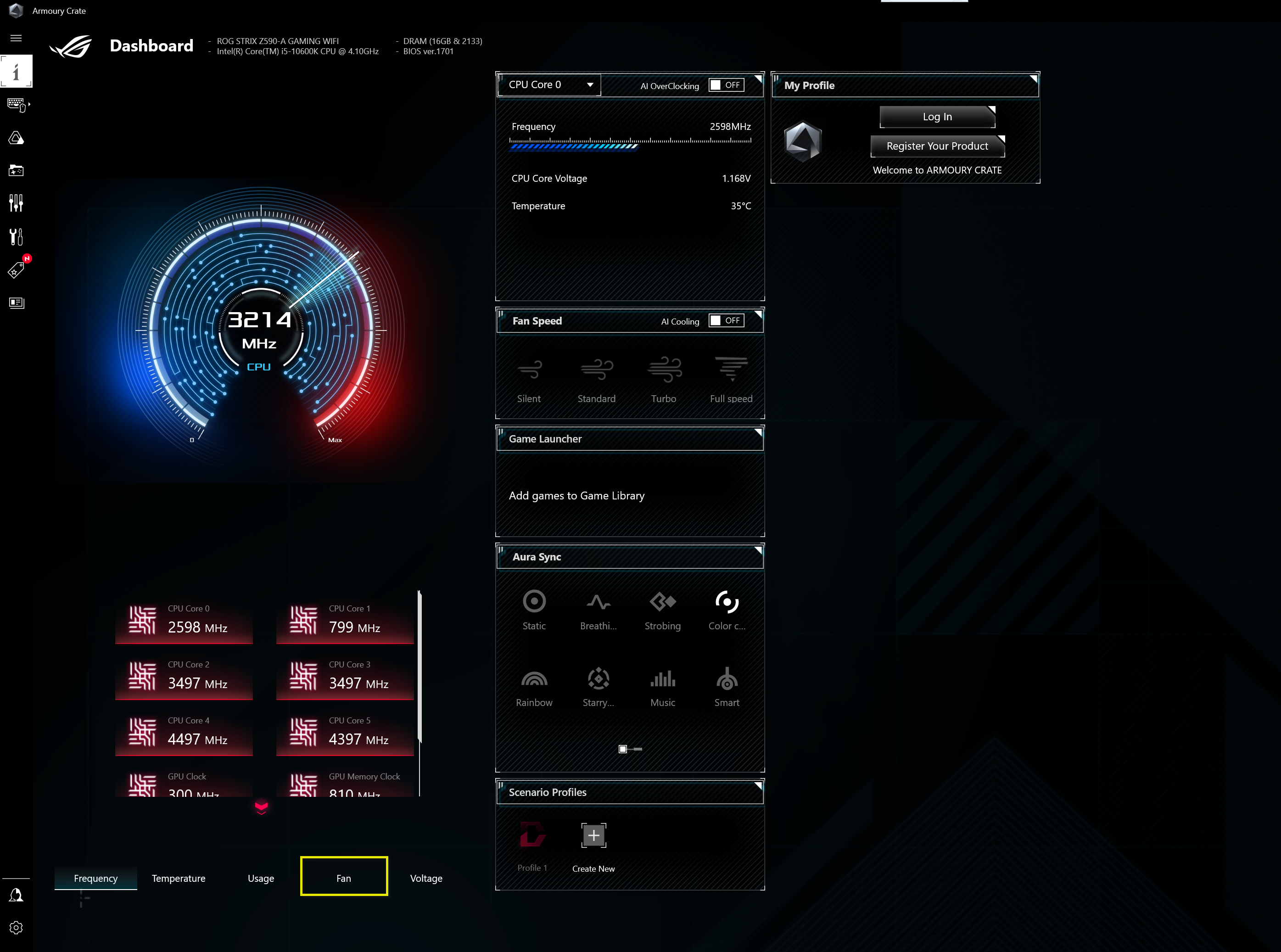Click the Temperature 35°C reading

point(631,206)
